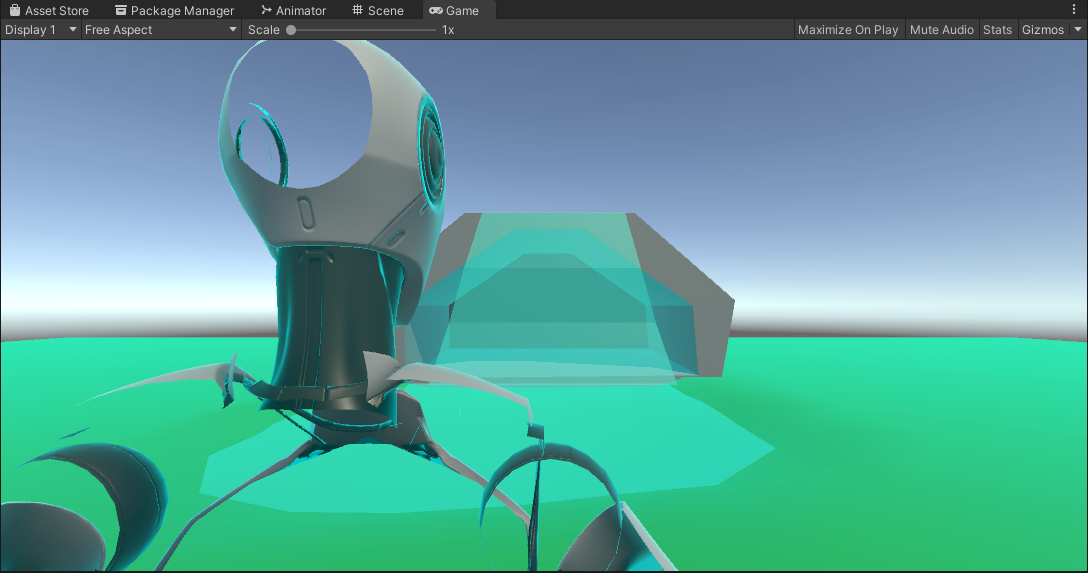This screenshot has height=573, width=1088.
Task: Expand the Gizmos dropdown arrow
Action: tap(1078, 30)
